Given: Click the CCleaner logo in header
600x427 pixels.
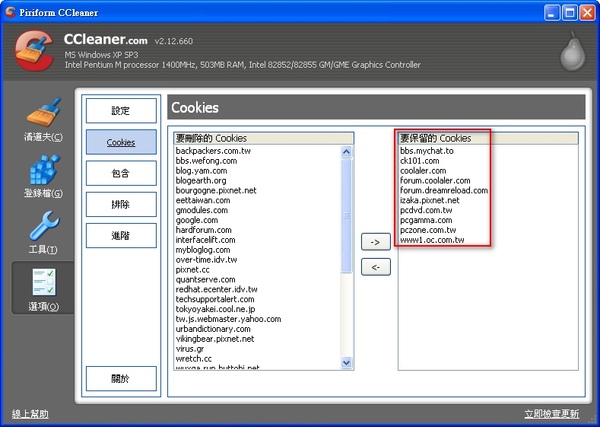Looking at the screenshot, I should 34,51.
